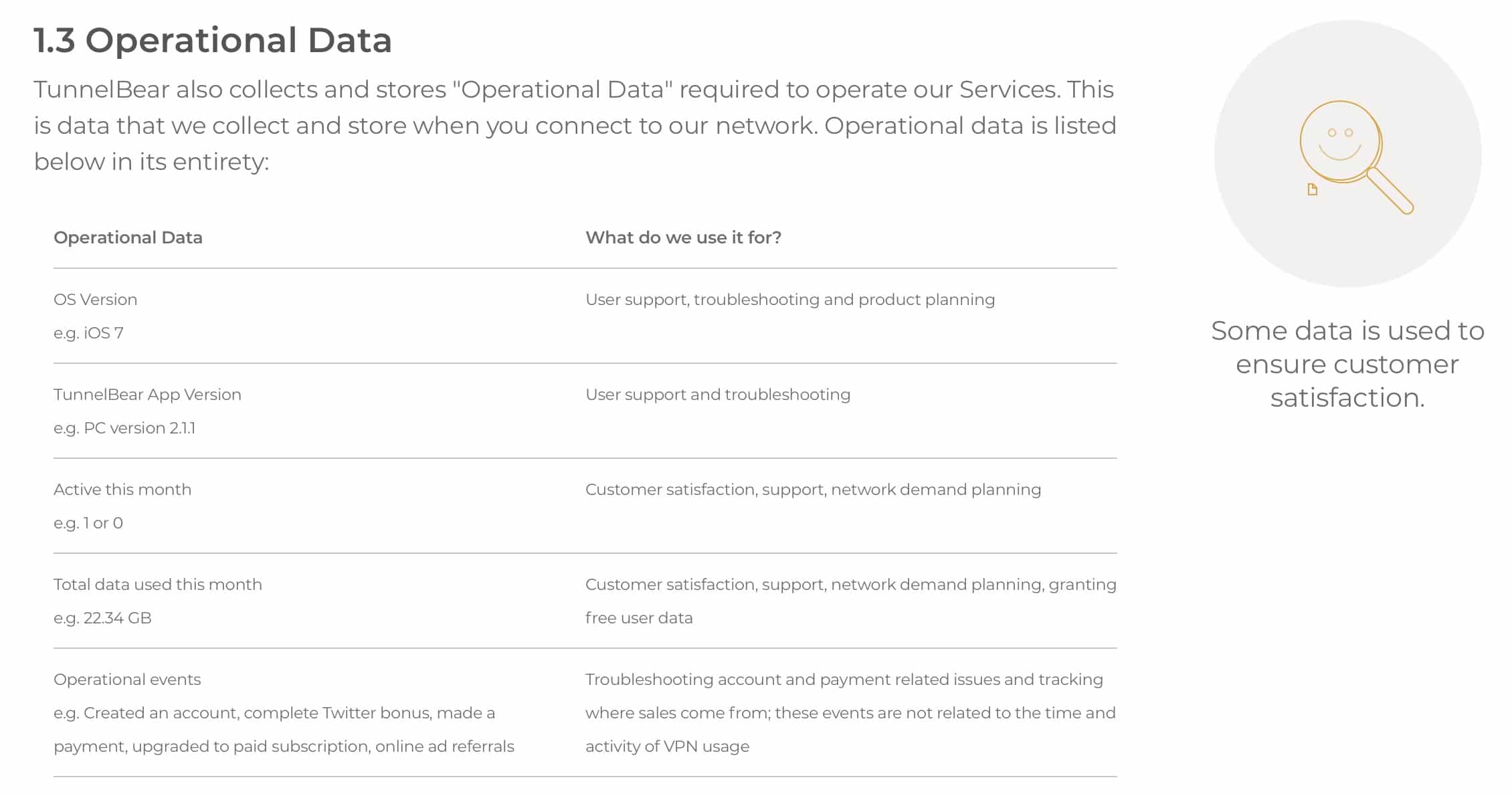Click the magnifying glass handle
The image size is (1512, 796).
1390,191
